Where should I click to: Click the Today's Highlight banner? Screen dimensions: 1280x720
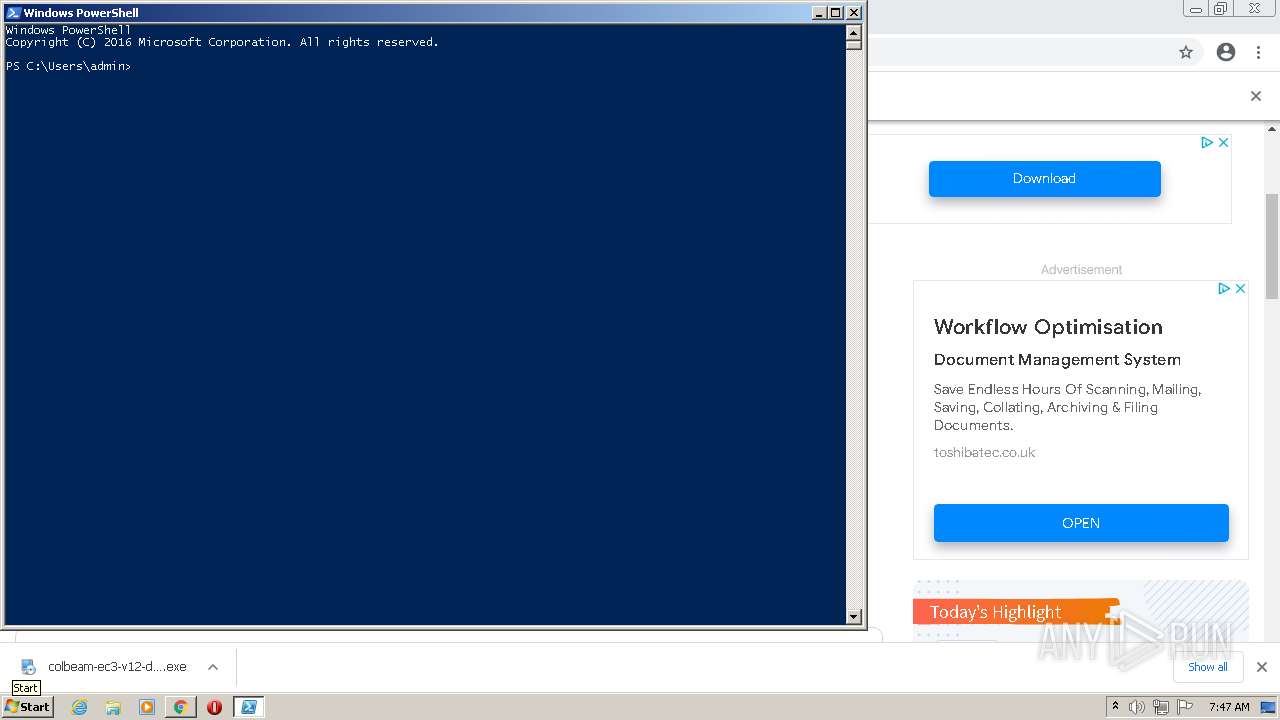point(1016,612)
